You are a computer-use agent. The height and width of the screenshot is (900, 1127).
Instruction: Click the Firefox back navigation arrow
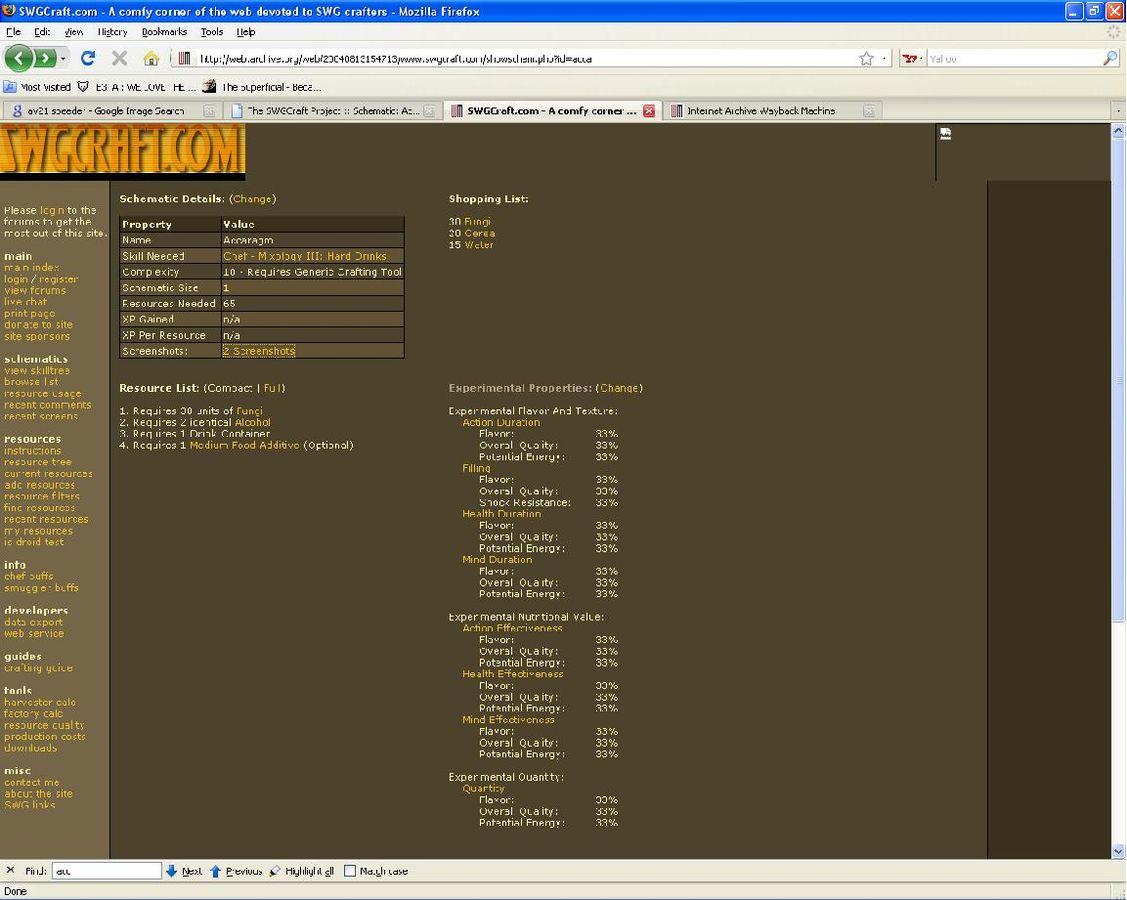tap(19, 58)
